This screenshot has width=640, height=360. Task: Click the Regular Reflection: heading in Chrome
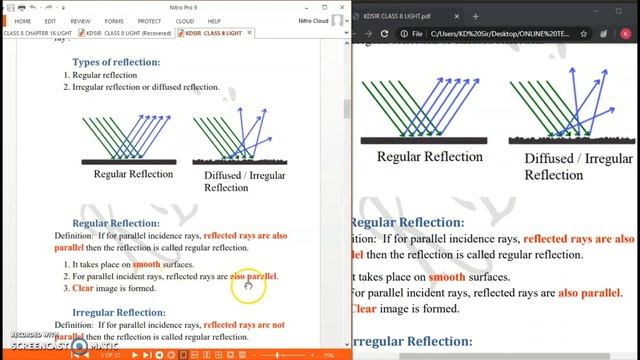(x=407, y=222)
